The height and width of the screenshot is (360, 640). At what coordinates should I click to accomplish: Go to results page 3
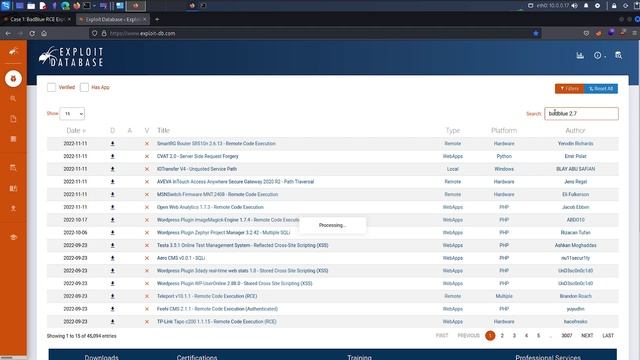pos(514,336)
